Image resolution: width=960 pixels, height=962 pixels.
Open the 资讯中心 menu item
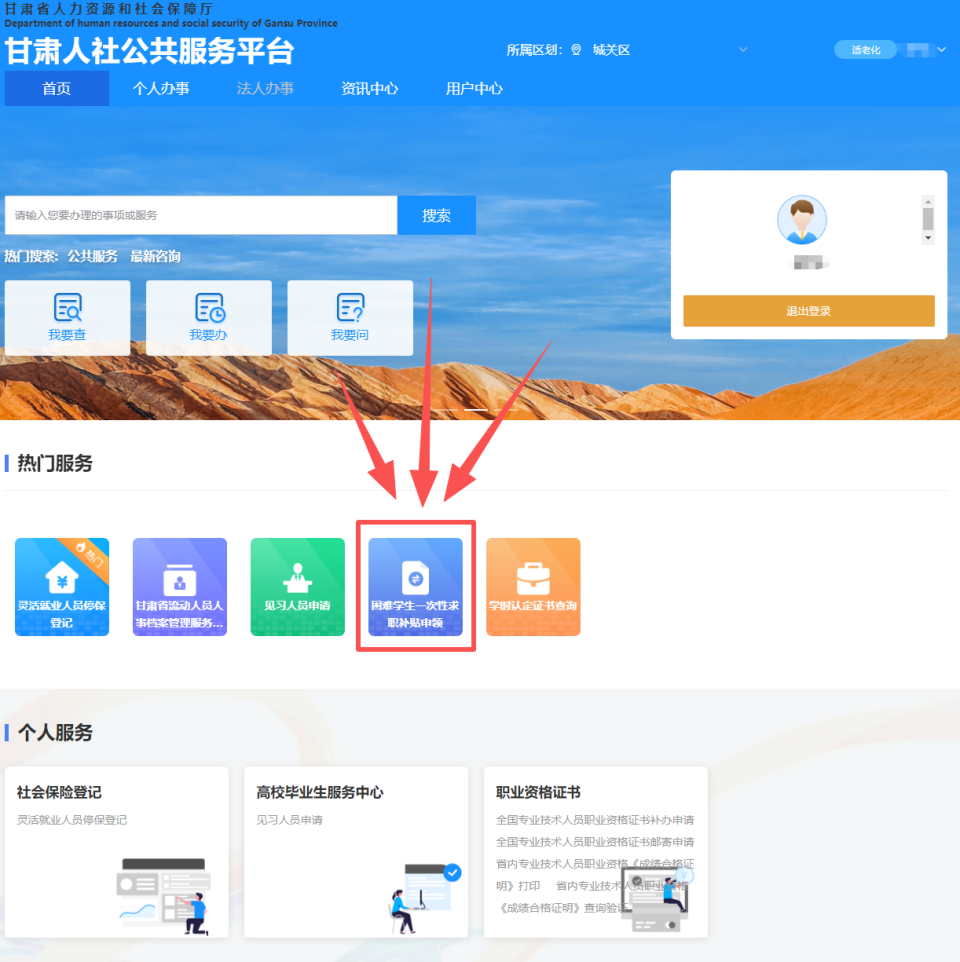pos(368,88)
